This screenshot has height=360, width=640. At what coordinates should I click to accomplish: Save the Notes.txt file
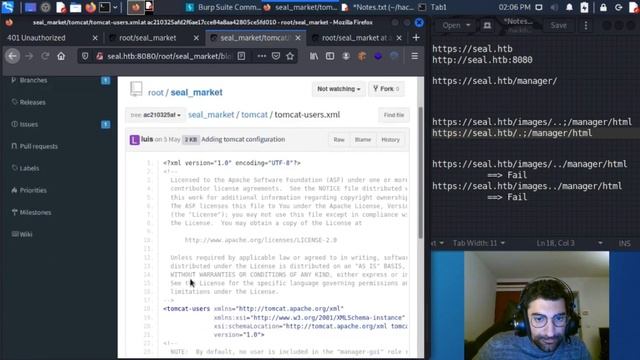pos(558,25)
